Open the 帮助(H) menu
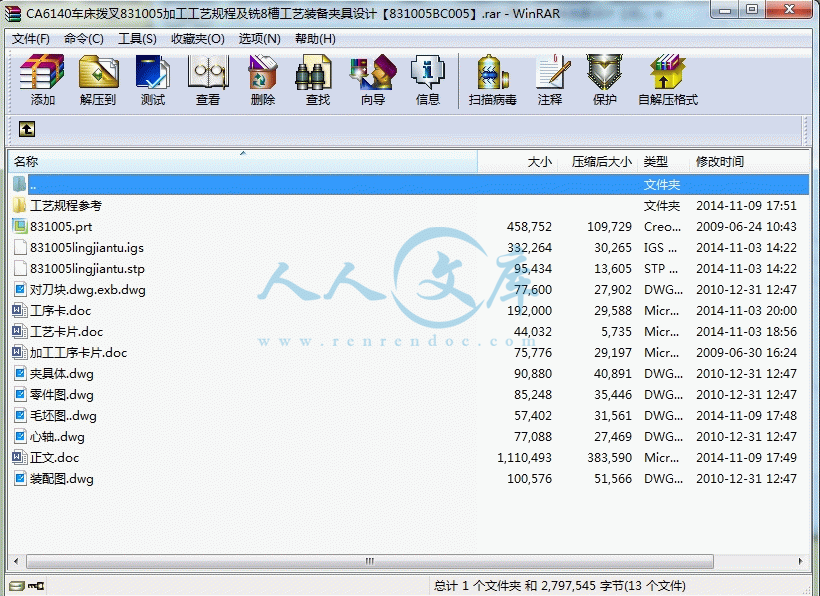The image size is (820, 596). (x=315, y=39)
